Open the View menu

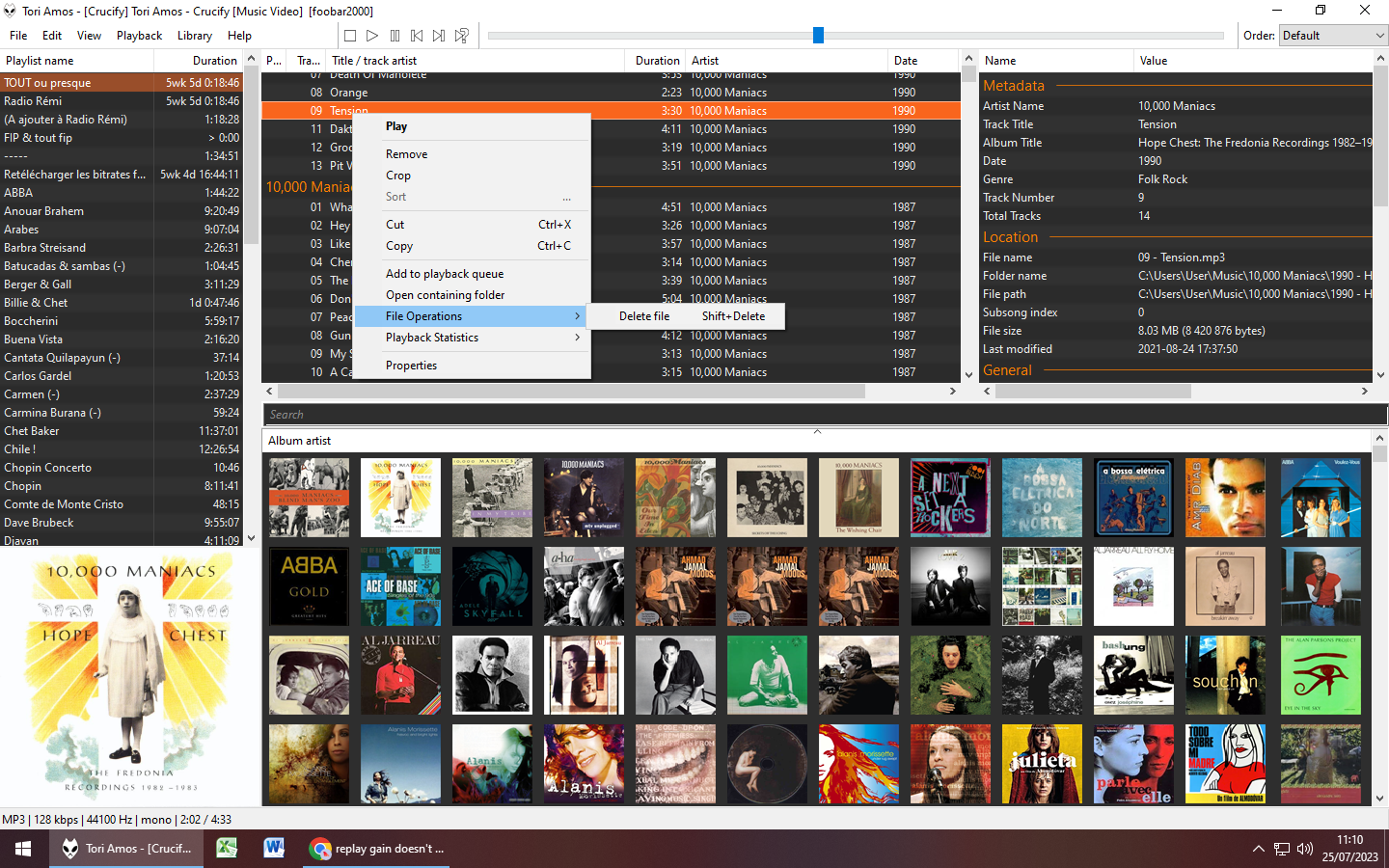tap(89, 36)
